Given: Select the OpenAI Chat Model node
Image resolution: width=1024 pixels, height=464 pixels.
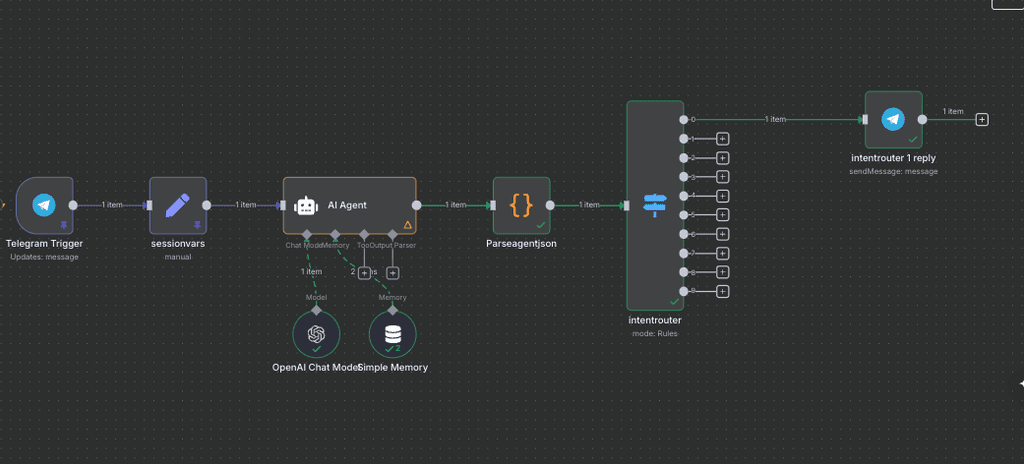Looking at the screenshot, I should (316, 334).
